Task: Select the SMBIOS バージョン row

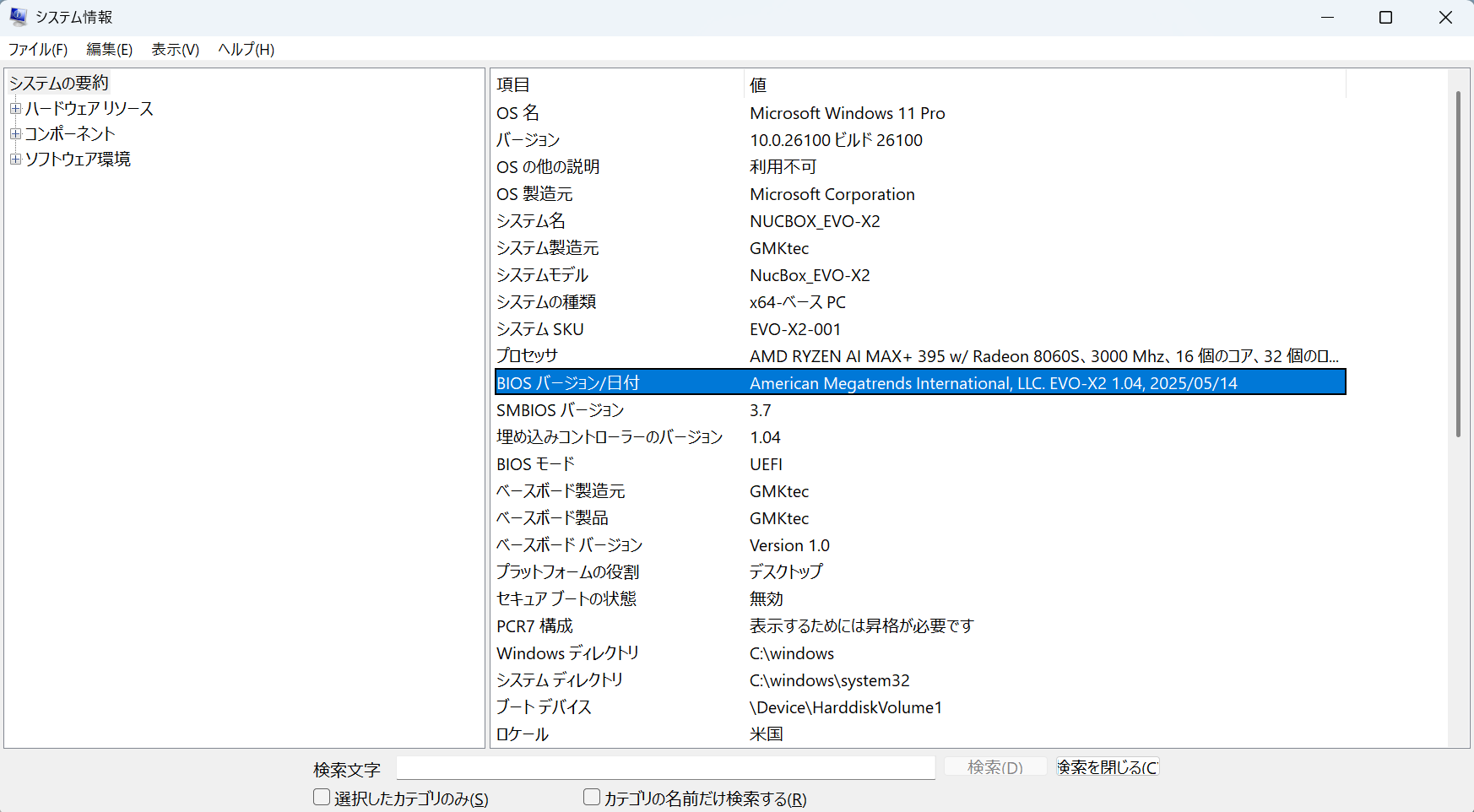Action: (x=920, y=410)
